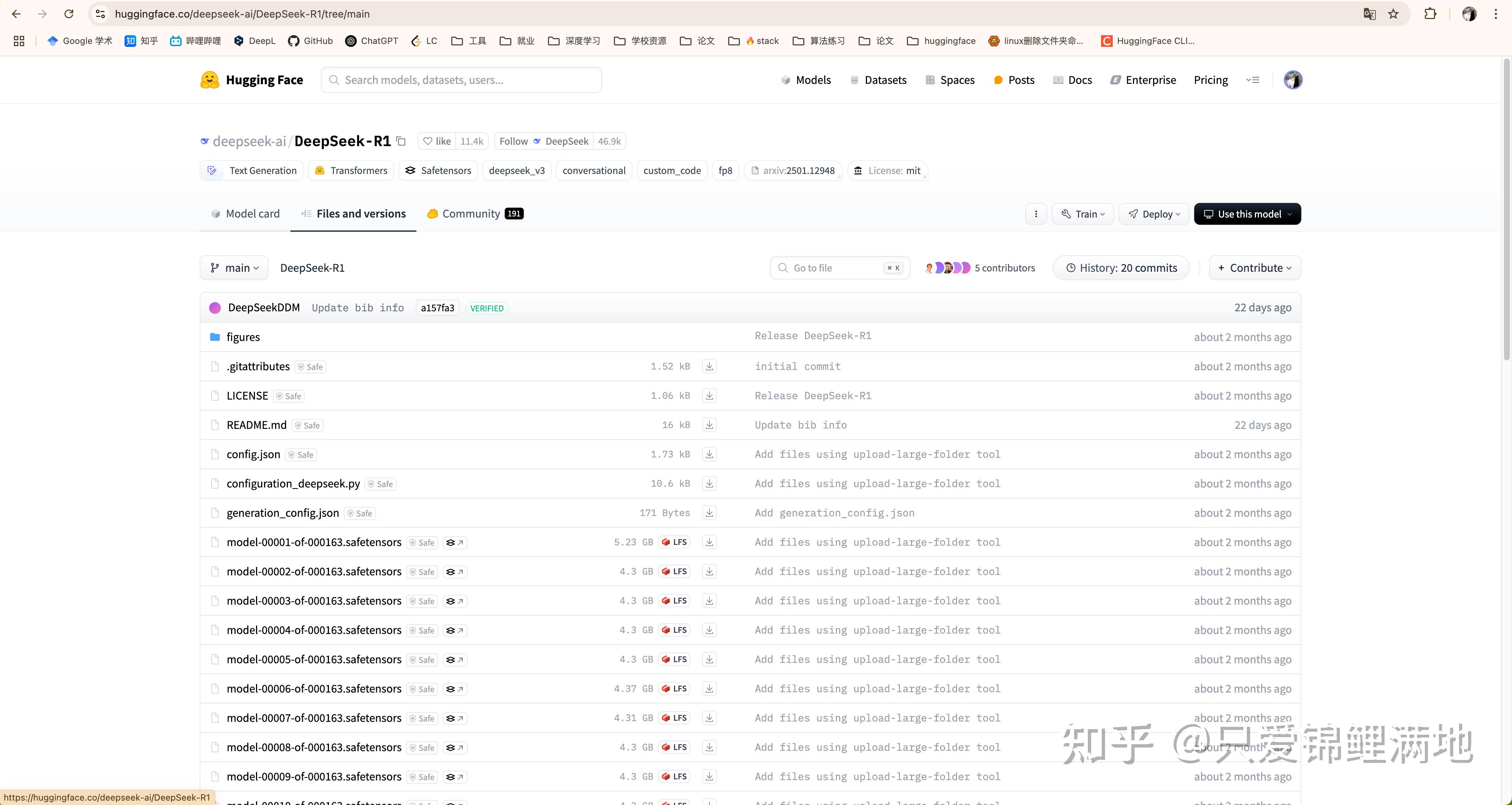The width and height of the screenshot is (1512, 805).
Task: Click the Train button with wrench icon
Action: click(x=1082, y=214)
